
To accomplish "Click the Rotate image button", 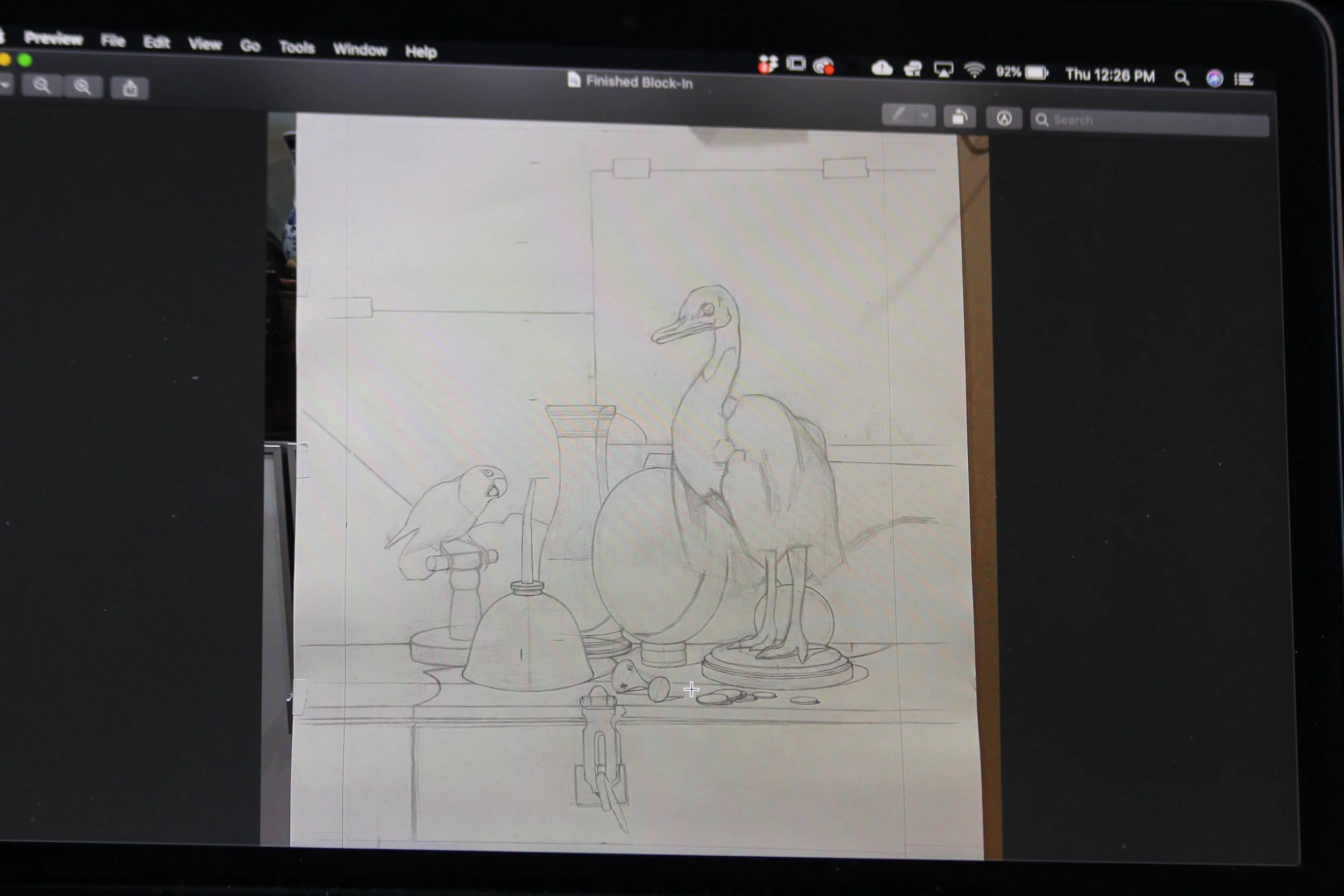I will [x=960, y=117].
